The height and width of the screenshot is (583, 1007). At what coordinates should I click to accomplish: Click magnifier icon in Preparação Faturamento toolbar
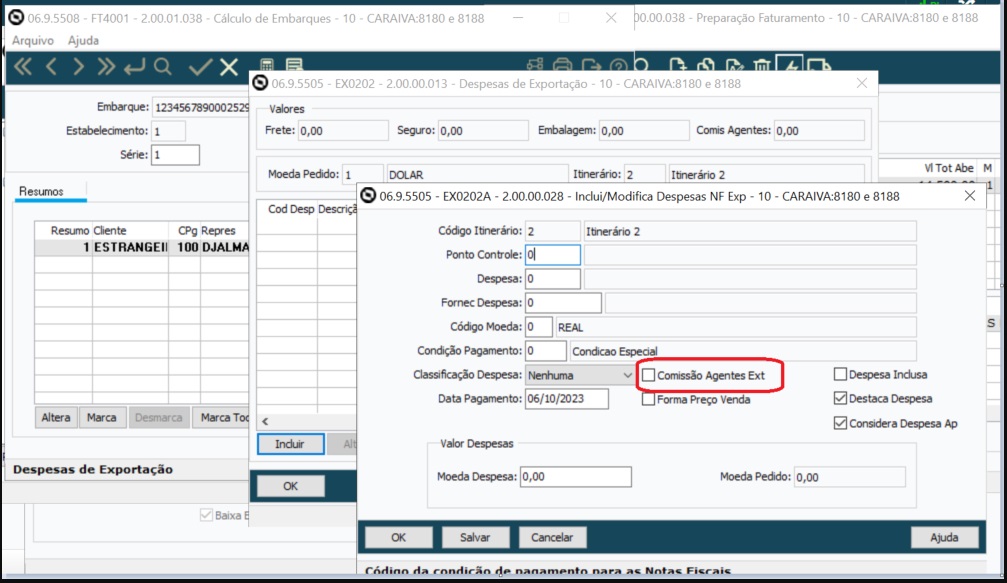pyautogui.click(x=642, y=65)
